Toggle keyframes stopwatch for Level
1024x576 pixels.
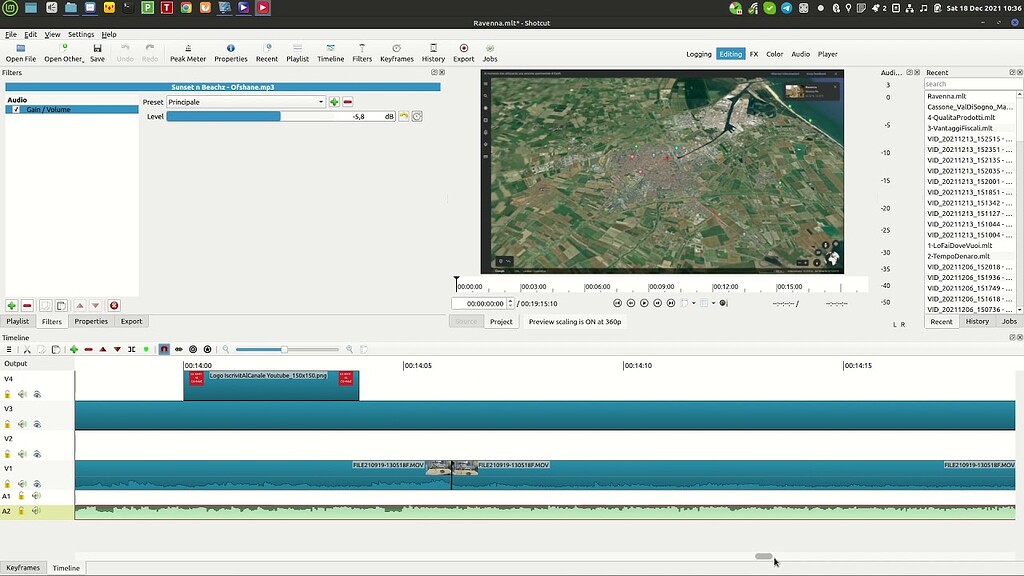[417, 116]
